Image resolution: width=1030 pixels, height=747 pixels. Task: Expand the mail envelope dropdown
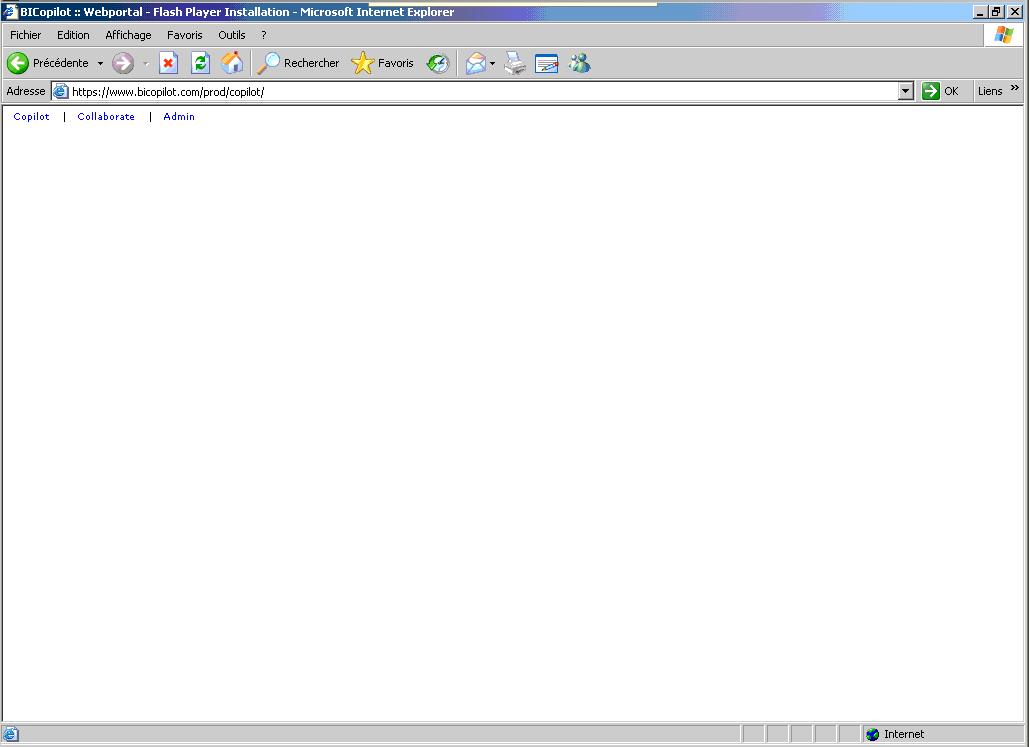pos(491,63)
